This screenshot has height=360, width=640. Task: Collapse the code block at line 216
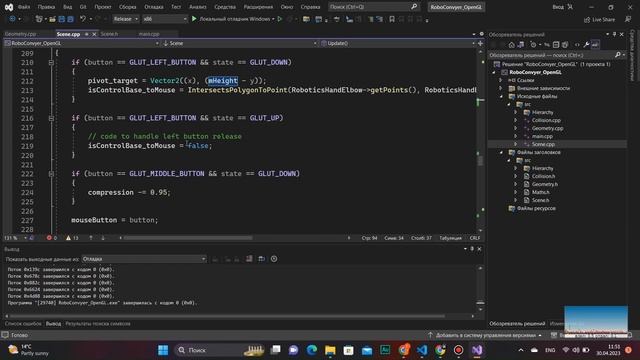(x=51, y=118)
